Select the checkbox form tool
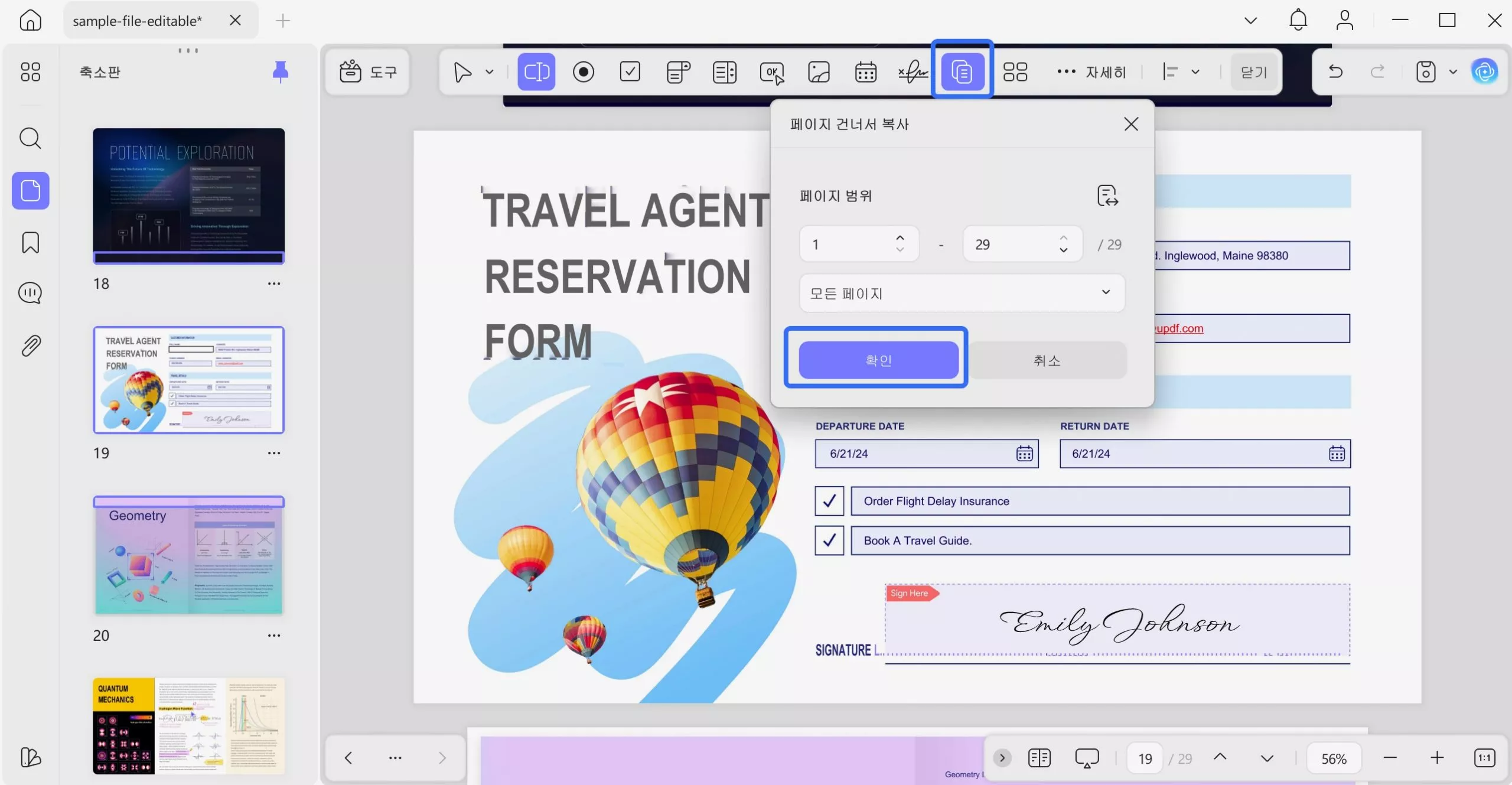 (630, 72)
